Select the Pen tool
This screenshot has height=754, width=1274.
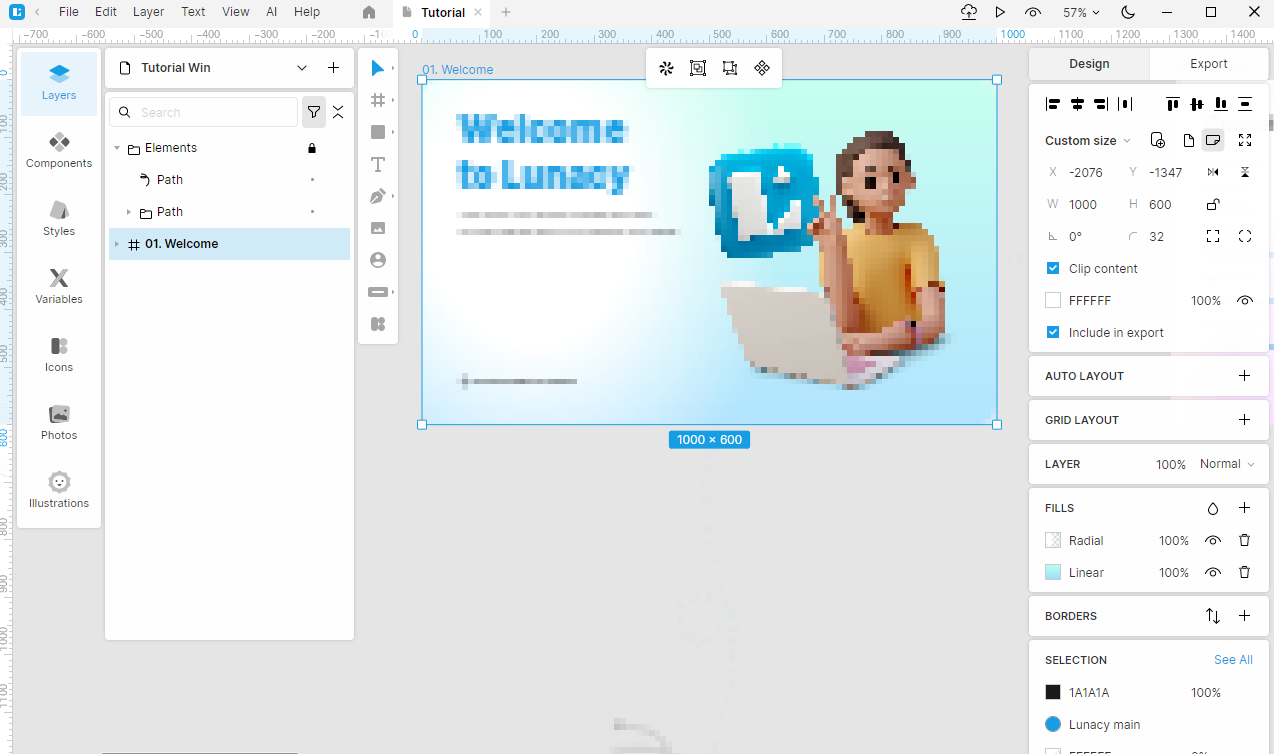[377, 196]
